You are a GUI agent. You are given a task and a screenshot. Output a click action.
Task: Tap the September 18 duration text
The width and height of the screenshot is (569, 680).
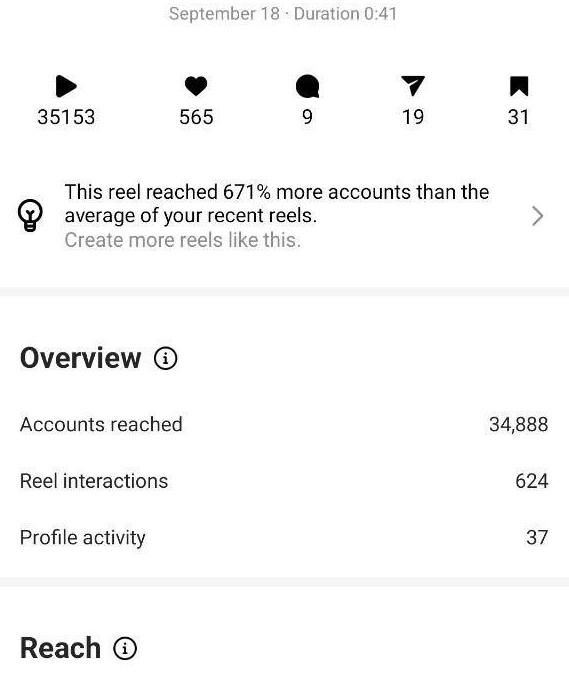point(283,14)
